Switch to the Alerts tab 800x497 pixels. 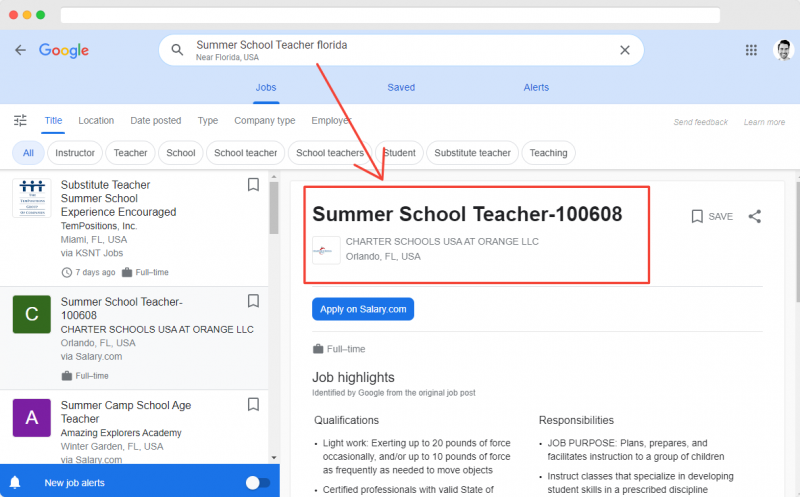(536, 88)
